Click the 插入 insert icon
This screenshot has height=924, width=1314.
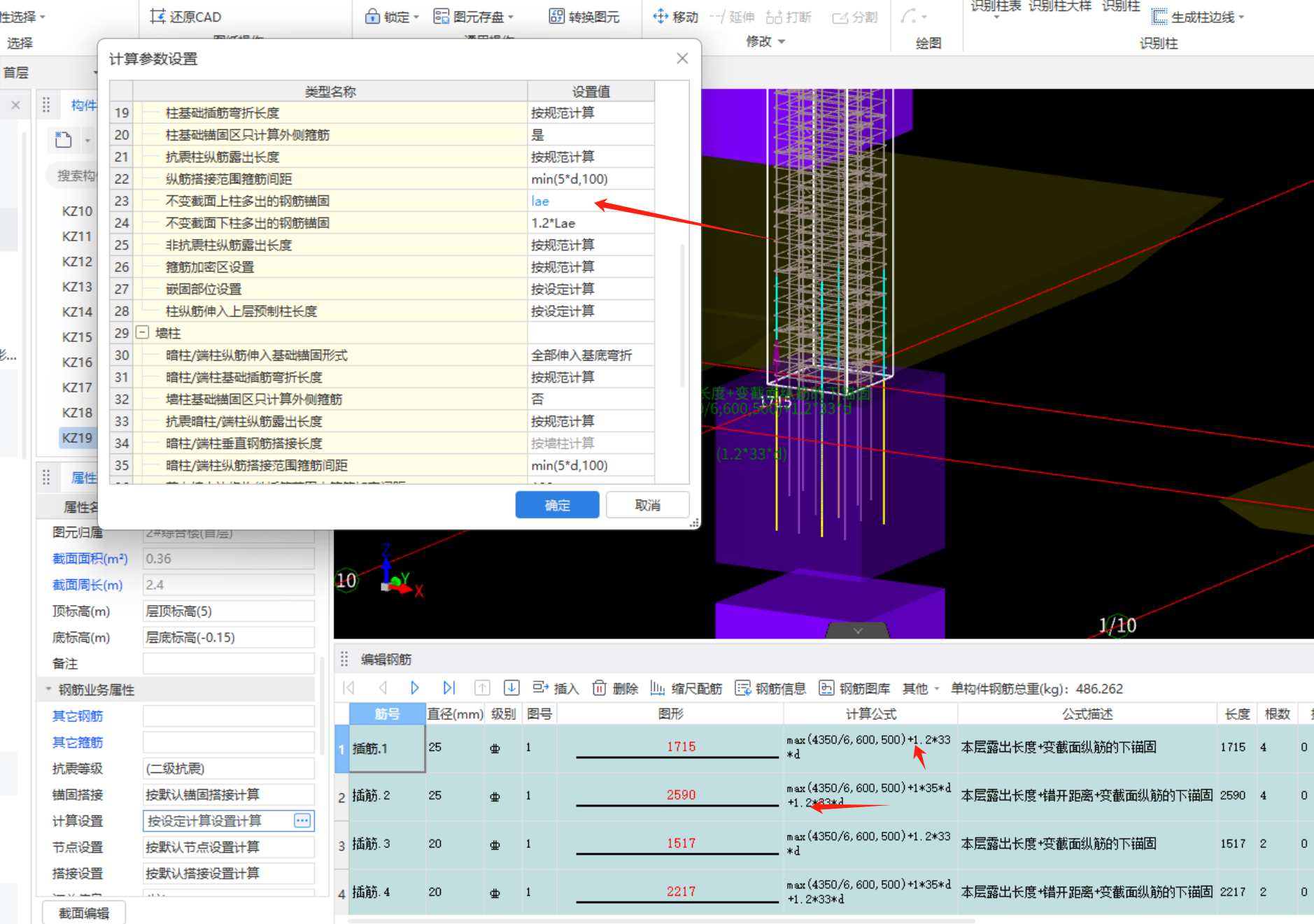pyautogui.click(x=540, y=688)
